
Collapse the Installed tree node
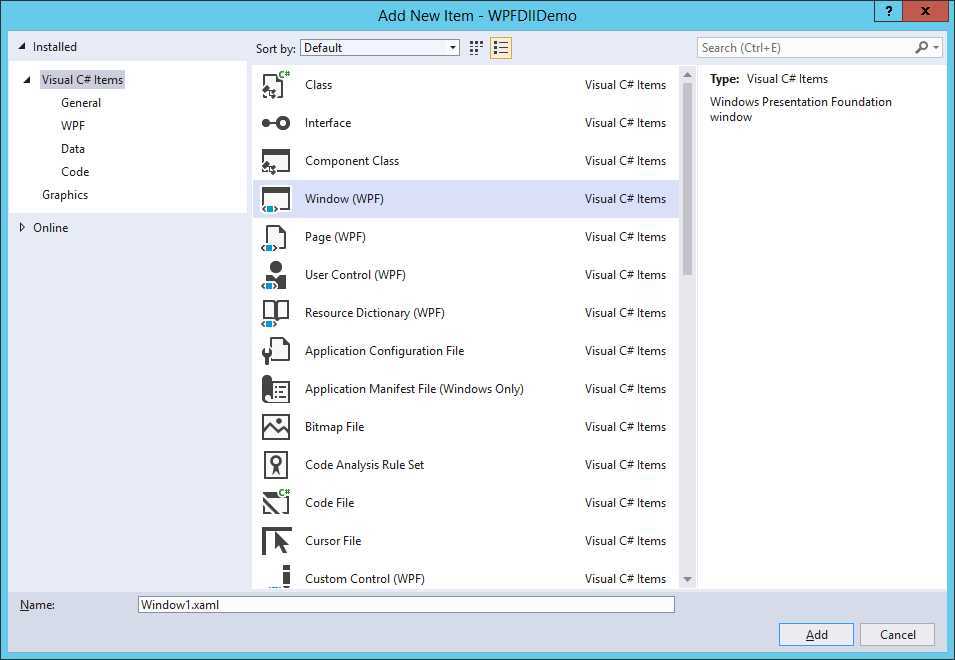point(22,46)
